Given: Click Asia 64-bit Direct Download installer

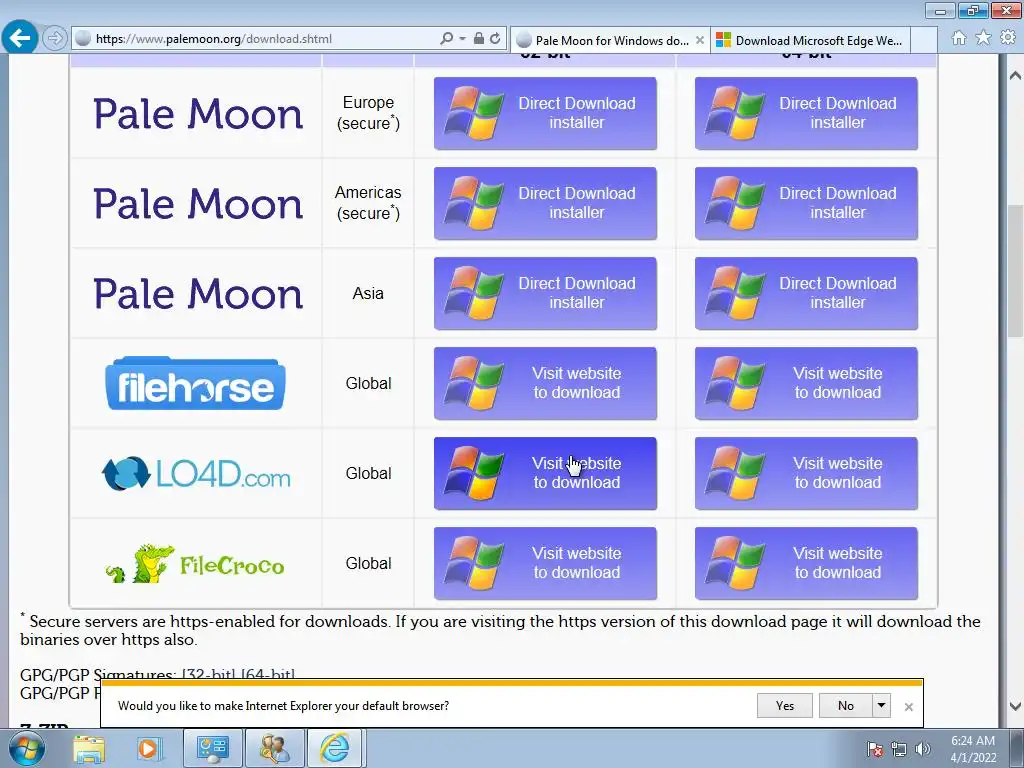Looking at the screenshot, I should (806, 294).
